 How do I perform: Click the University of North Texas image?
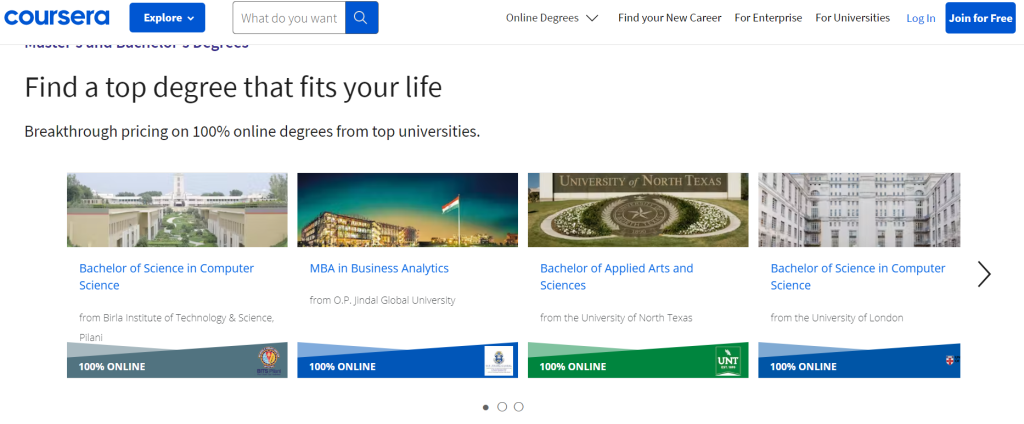point(637,210)
